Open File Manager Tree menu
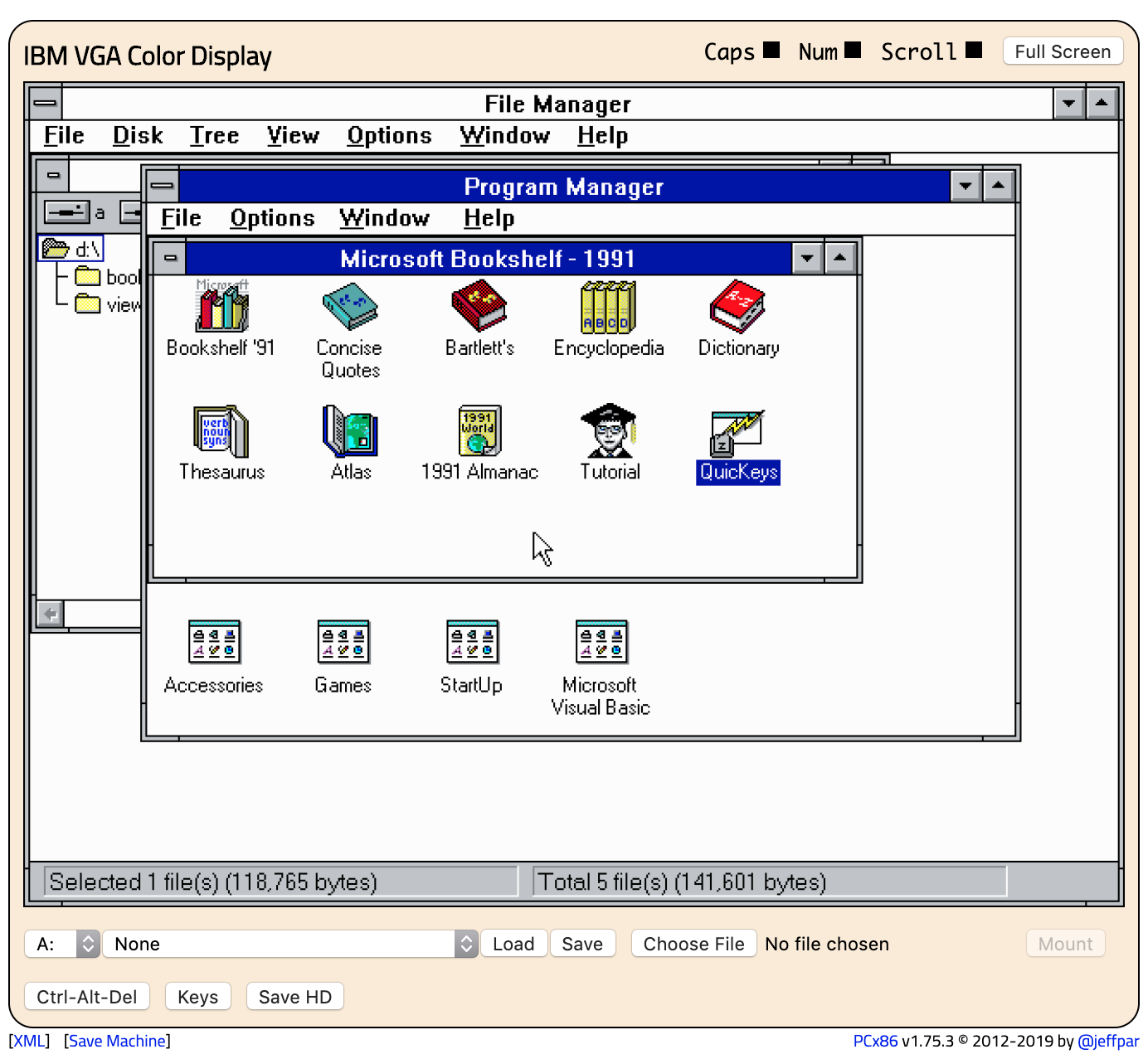The height and width of the screenshot is (1059, 1148). click(x=215, y=135)
